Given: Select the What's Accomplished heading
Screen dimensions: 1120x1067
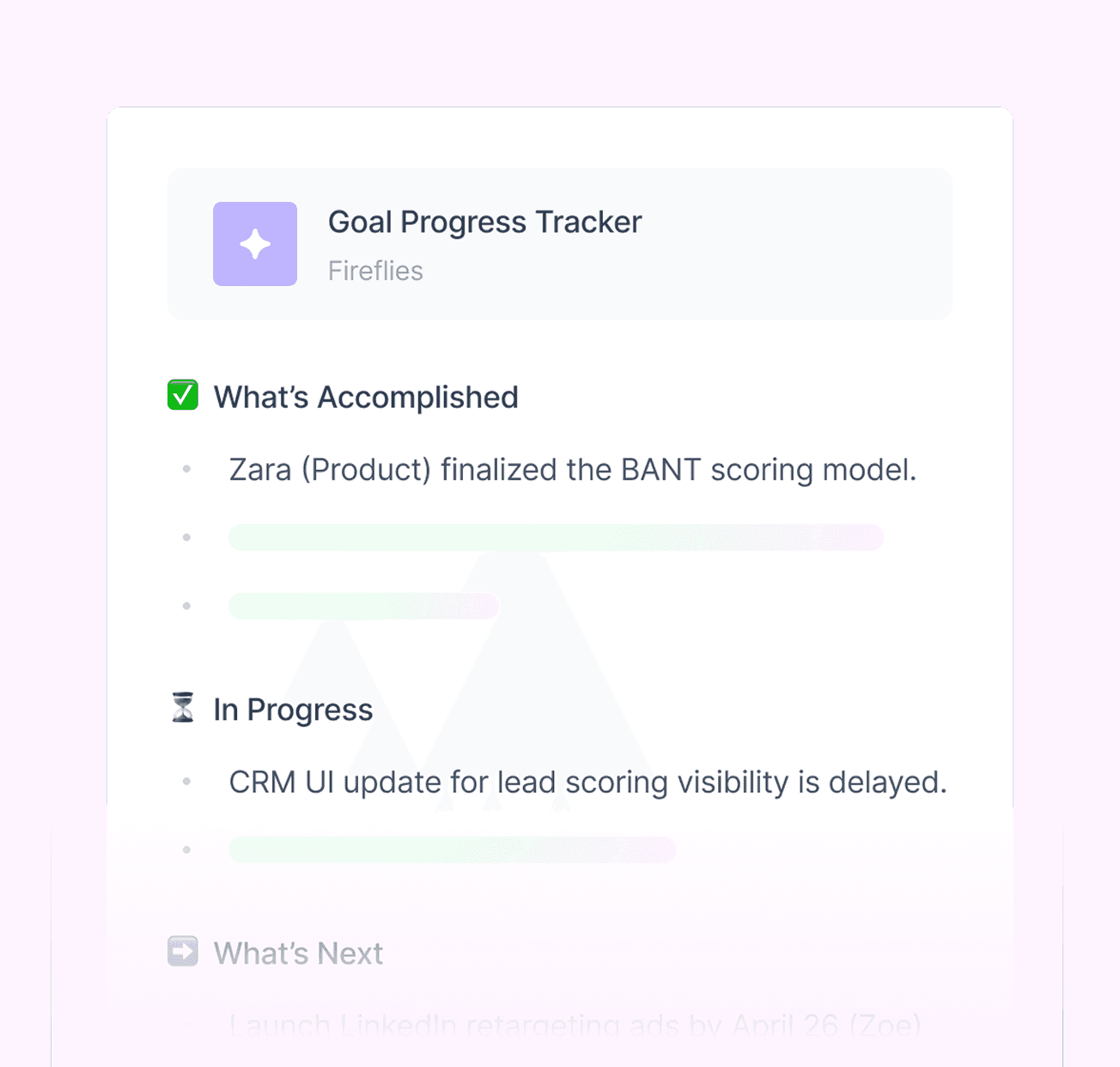Looking at the screenshot, I should [x=366, y=397].
